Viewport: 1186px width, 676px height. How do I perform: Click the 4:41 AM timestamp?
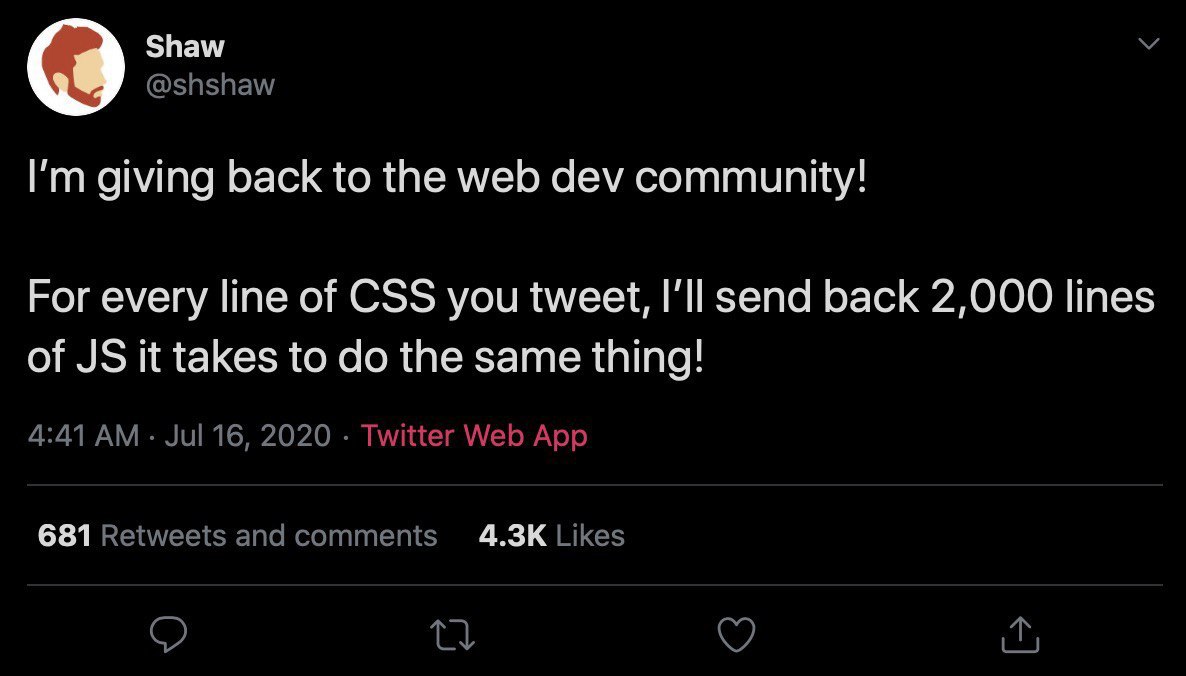[83, 436]
